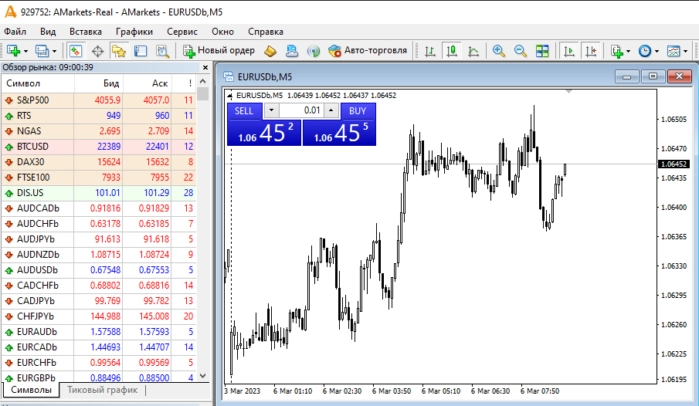Image resolution: width=699 pixels, height=406 pixels.
Task: Close the Обзор рынка panel
Action: [205, 68]
